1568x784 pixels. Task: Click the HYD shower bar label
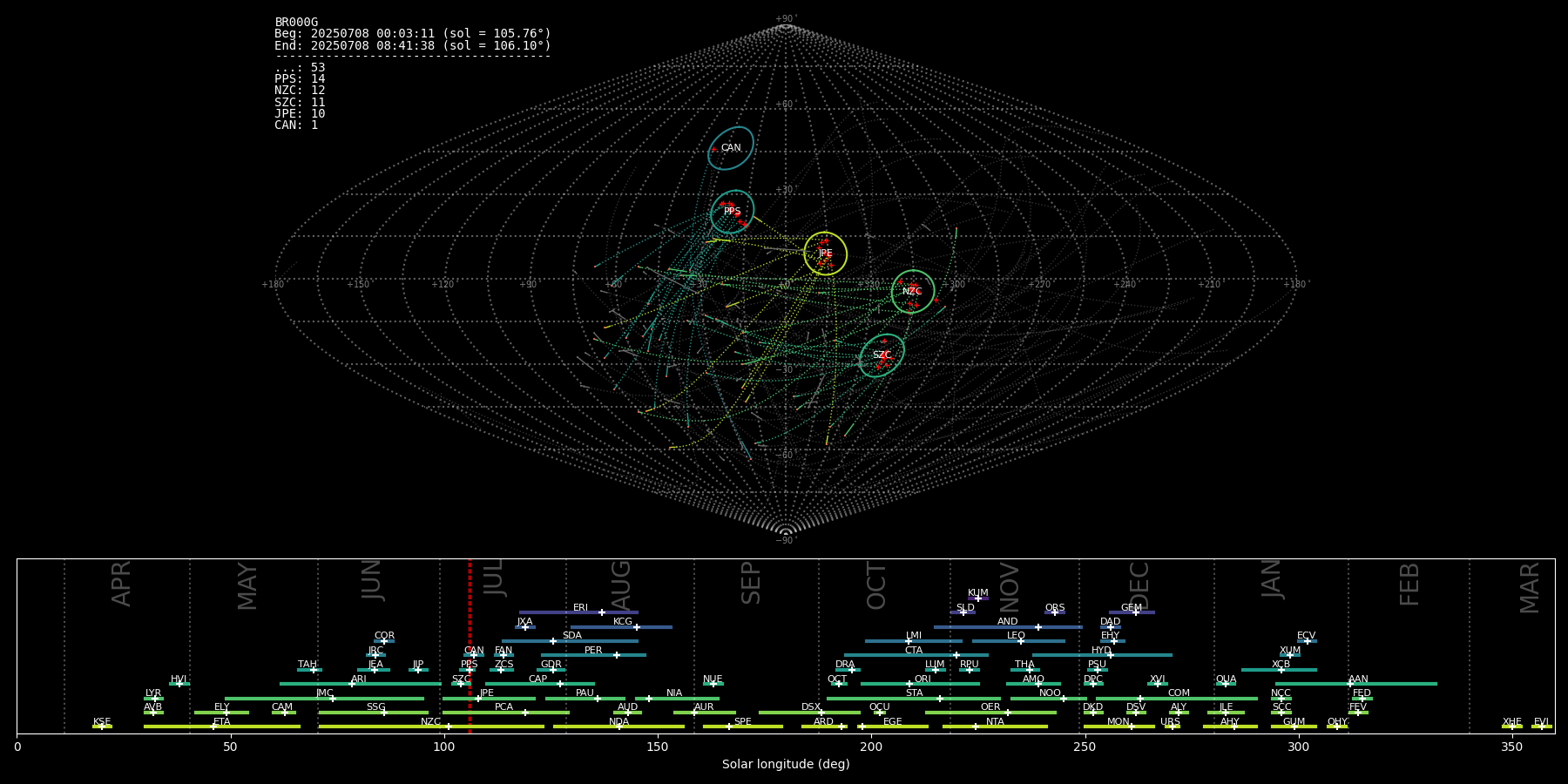pyautogui.click(x=1101, y=651)
